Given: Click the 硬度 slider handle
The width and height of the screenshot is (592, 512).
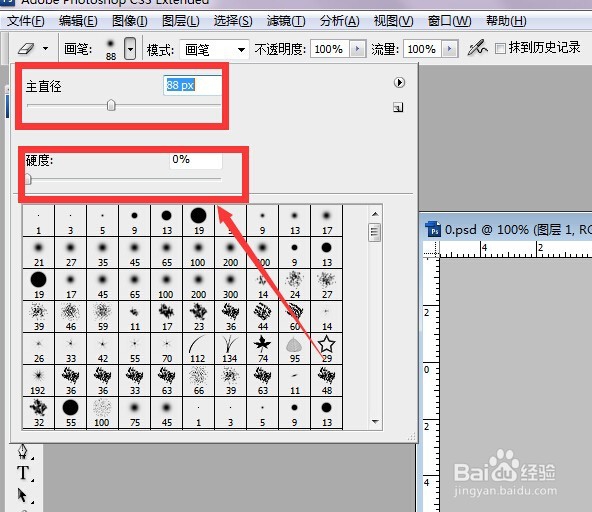Looking at the screenshot, I should (28, 179).
